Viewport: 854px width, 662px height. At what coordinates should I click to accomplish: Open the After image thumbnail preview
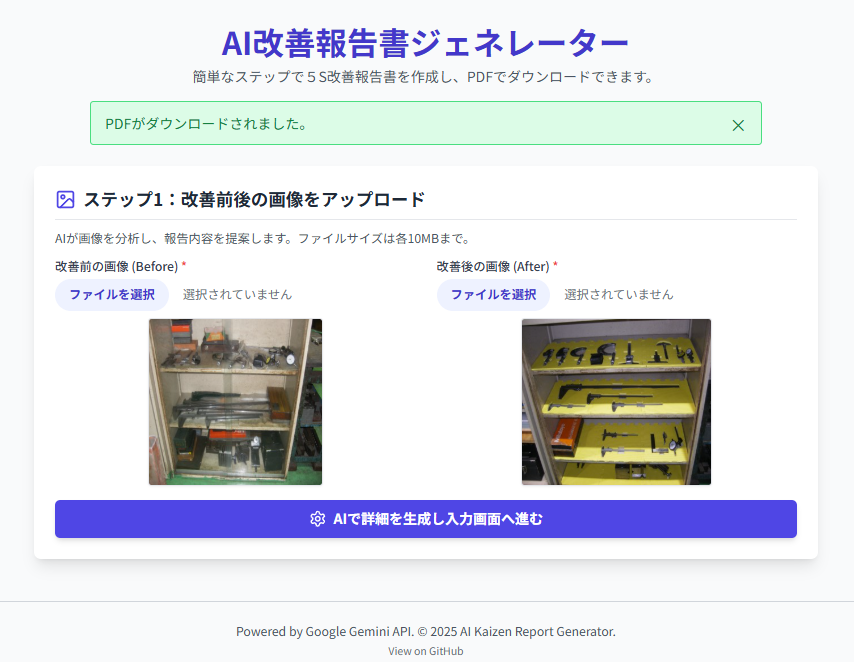pyautogui.click(x=616, y=402)
